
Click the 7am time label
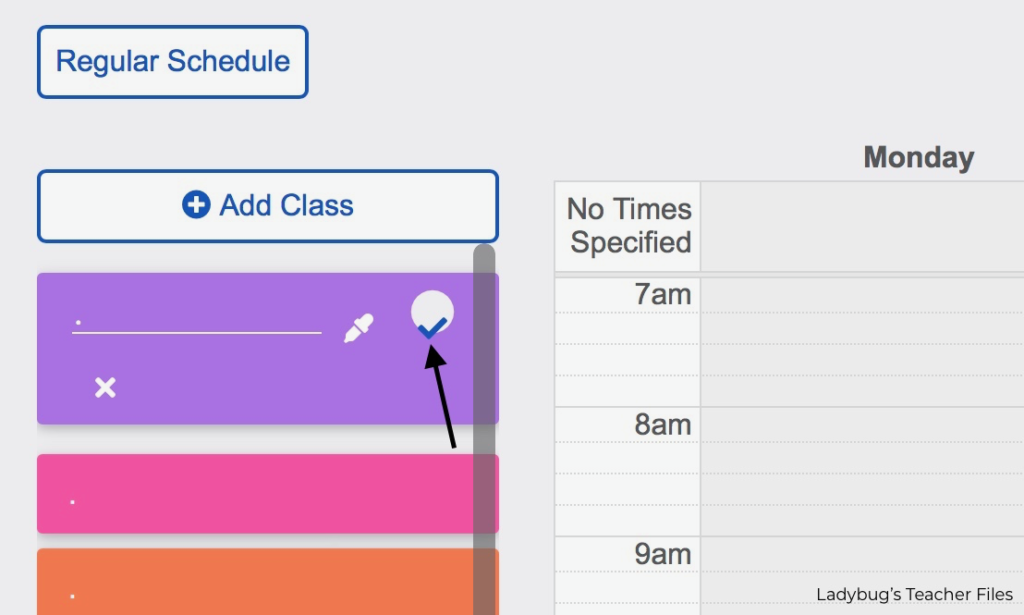point(662,294)
